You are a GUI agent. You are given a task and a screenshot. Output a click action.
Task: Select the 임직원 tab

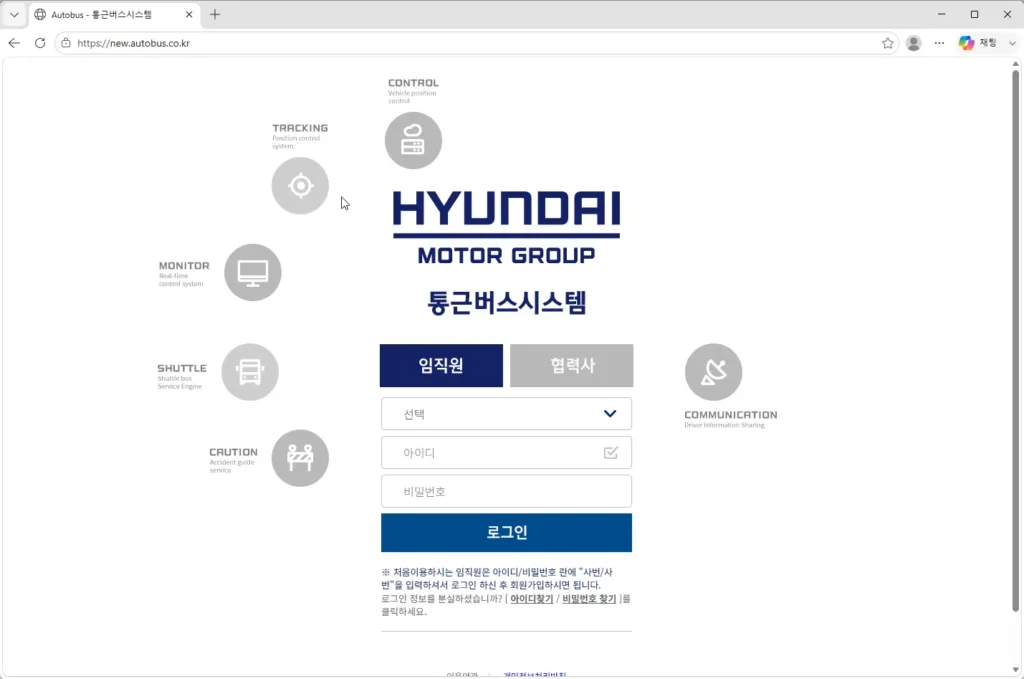[x=441, y=365]
